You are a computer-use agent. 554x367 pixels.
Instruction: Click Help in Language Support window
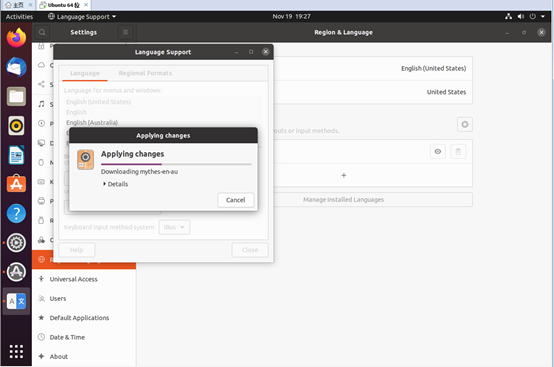(76, 250)
